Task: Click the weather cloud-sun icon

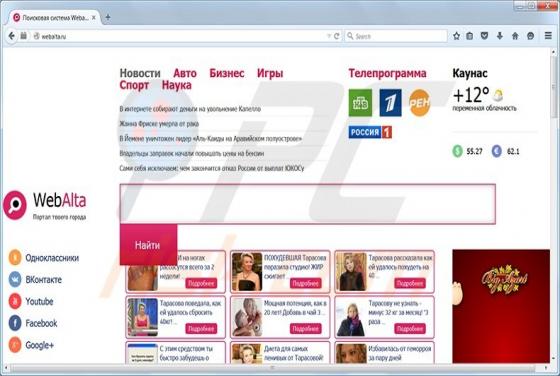Action: pyautogui.click(x=498, y=95)
